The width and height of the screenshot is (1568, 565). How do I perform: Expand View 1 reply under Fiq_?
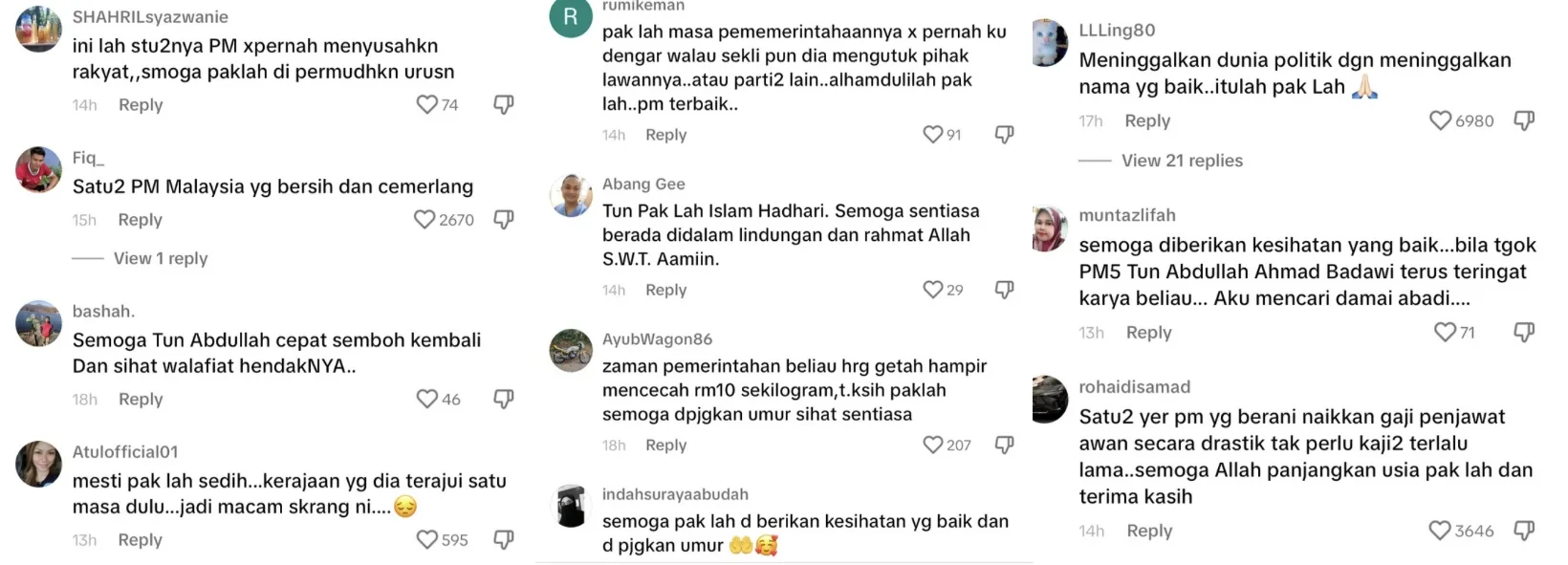[x=161, y=258]
